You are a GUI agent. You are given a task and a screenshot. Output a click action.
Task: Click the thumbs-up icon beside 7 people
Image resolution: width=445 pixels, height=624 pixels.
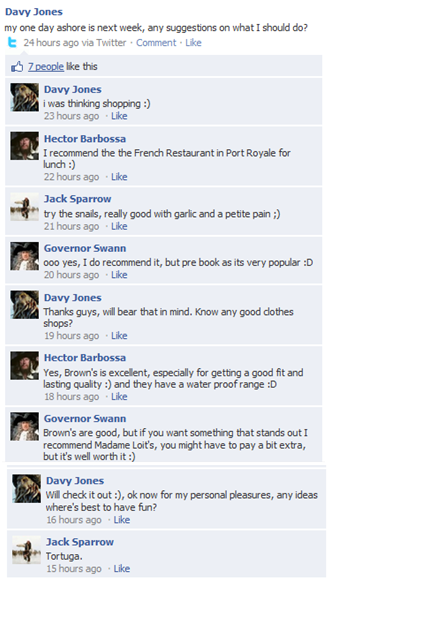point(17,67)
